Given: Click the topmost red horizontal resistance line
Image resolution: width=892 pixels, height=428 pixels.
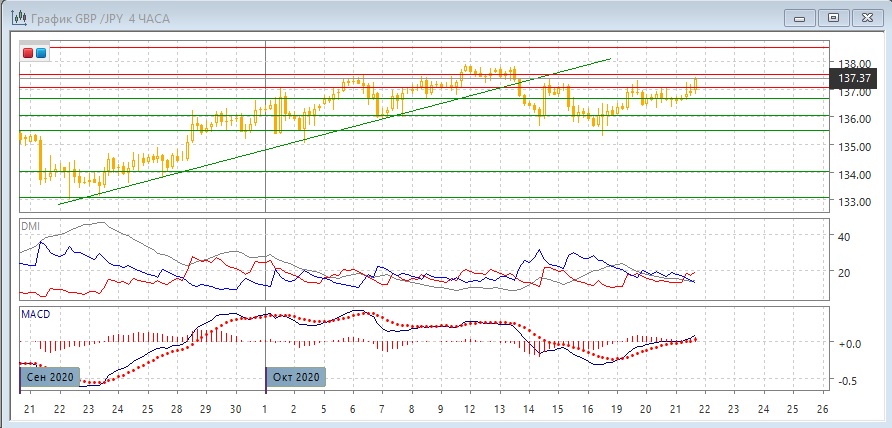Looking at the screenshot, I should pos(400,47).
